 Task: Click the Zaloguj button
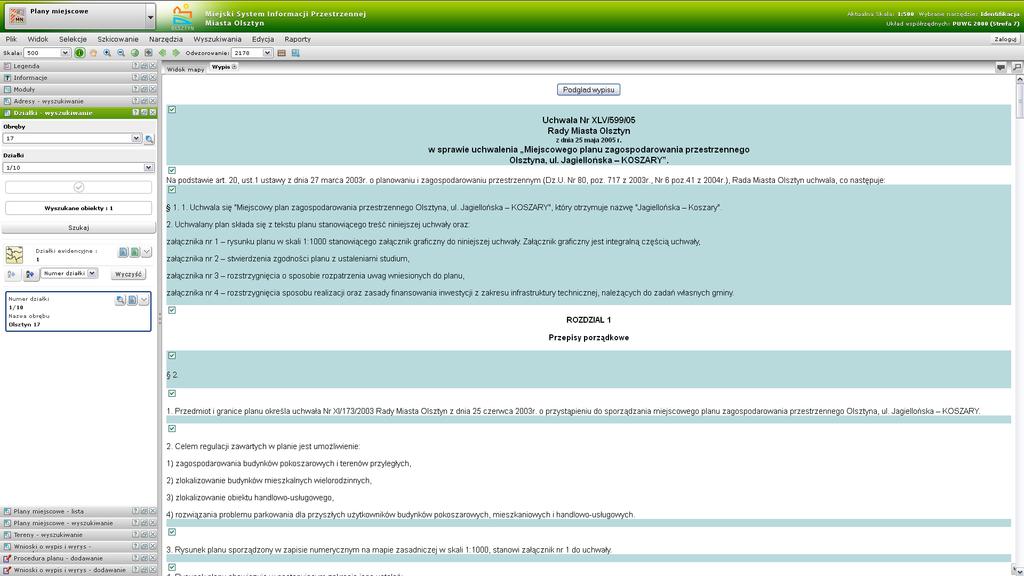[x=1005, y=39]
